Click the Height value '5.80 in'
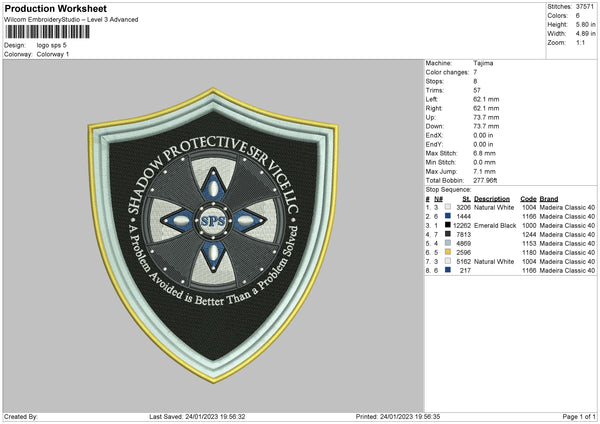The height and width of the screenshot is (424, 600). pyautogui.click(x=585, y=24)
